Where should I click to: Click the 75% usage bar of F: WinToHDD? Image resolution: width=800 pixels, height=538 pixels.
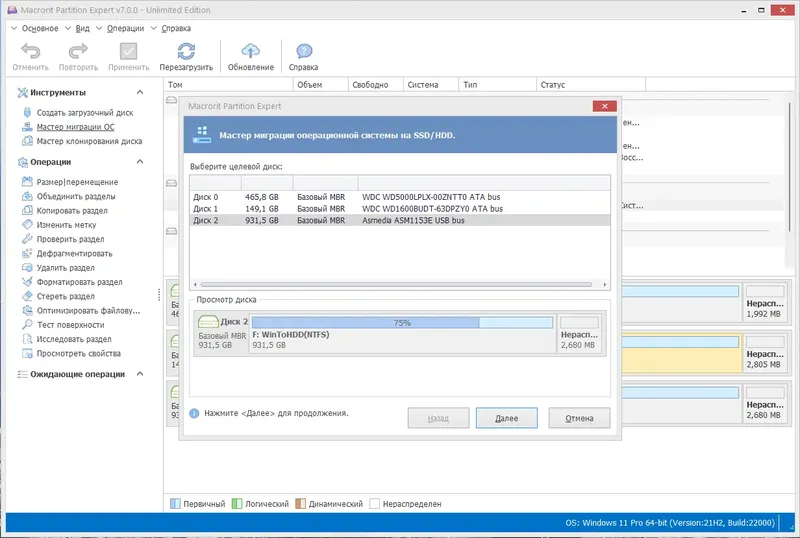coord(402,323)
